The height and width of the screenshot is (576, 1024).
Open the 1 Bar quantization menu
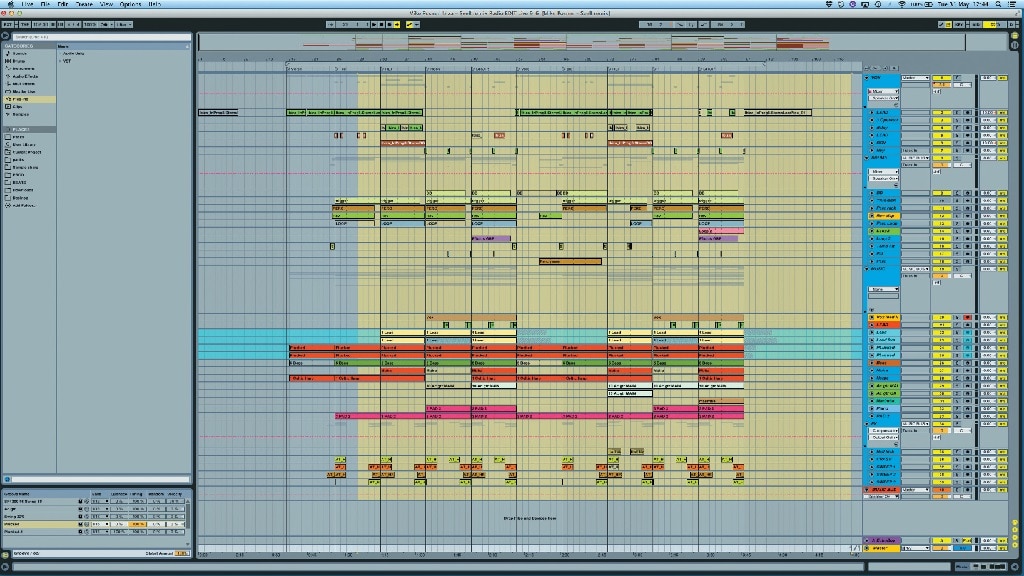click(124, 24)
